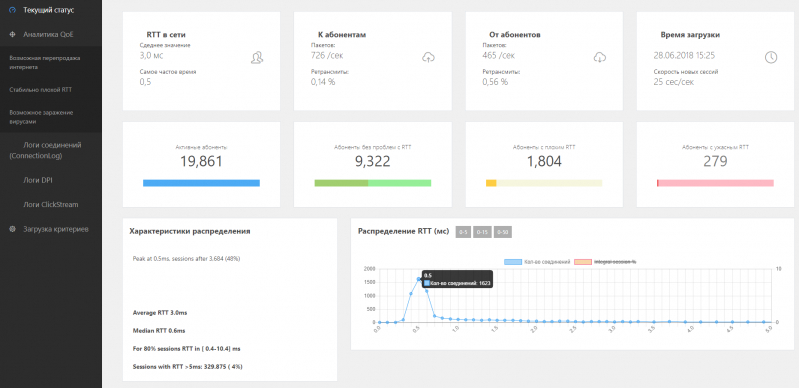This screenshot has width=799, height=388.
Task: Click the blue Активные абоненты progress bar
Action: [x=201, y=183]
